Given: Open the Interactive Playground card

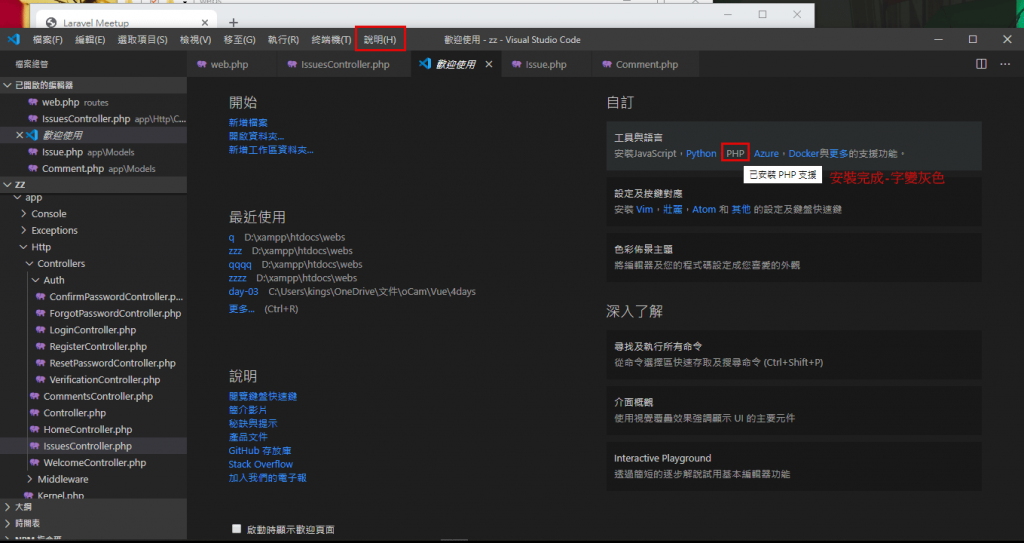Looking at the screenshot, I should 793,466.
